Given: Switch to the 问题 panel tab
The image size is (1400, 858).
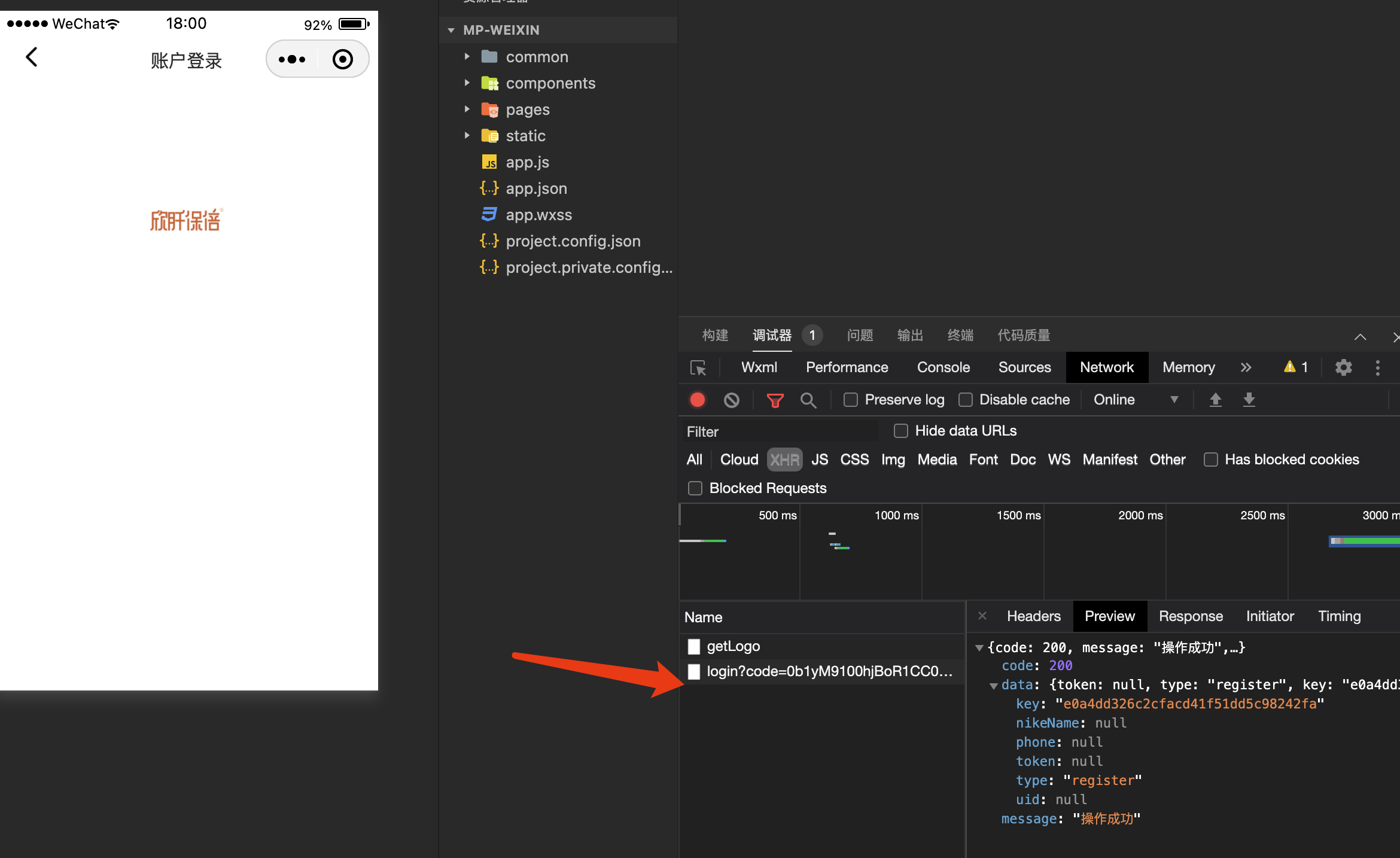Looking at the screenshot, I should 860,335.
